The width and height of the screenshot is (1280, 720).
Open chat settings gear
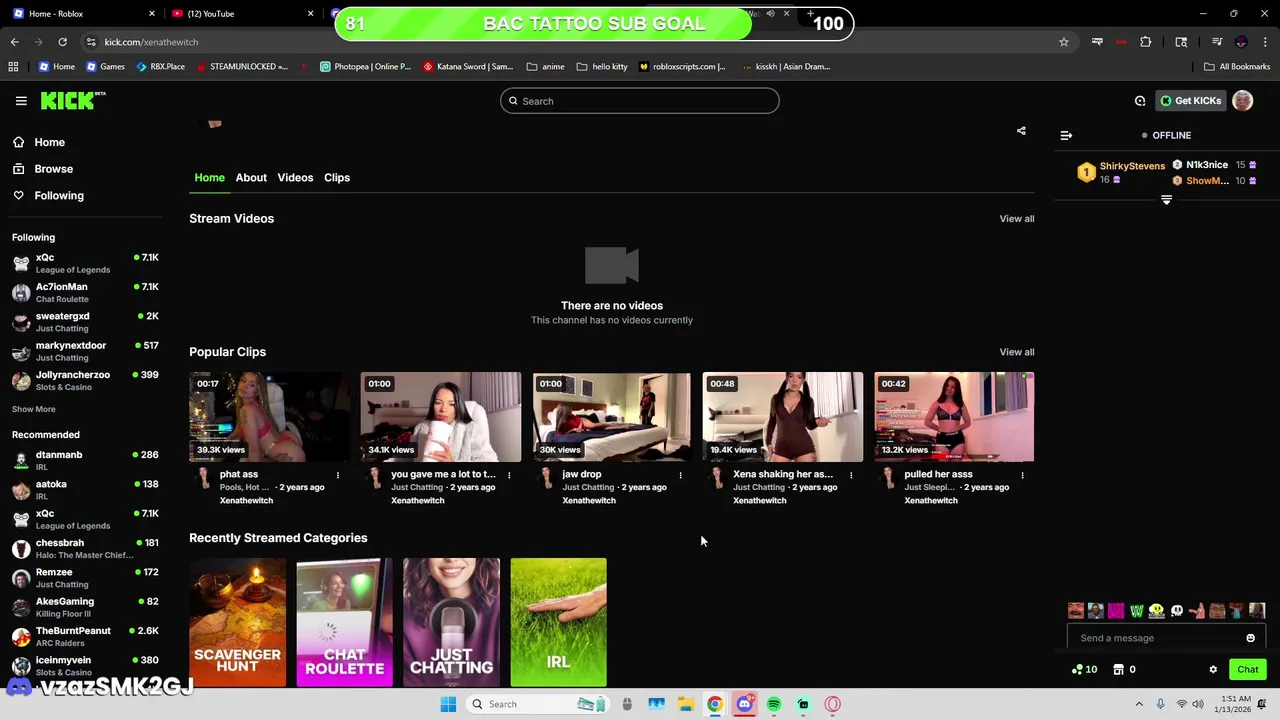pyautogui.click(x=1213, y=670)
